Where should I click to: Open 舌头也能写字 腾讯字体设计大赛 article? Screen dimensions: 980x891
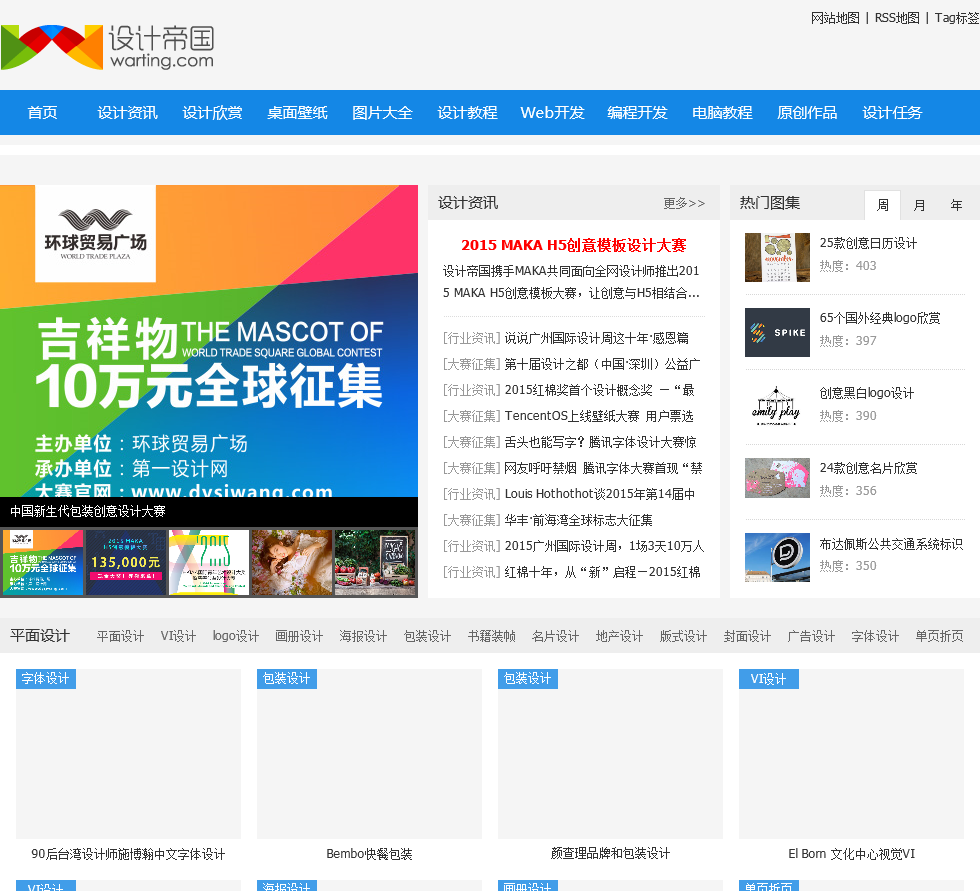(x=601, y=442)
